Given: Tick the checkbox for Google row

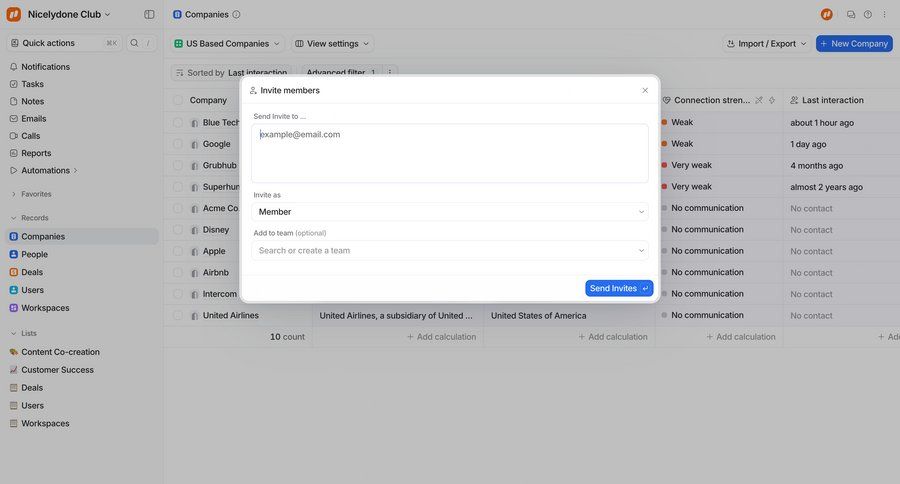Looking at the screenshot, I should click(178, 144).
